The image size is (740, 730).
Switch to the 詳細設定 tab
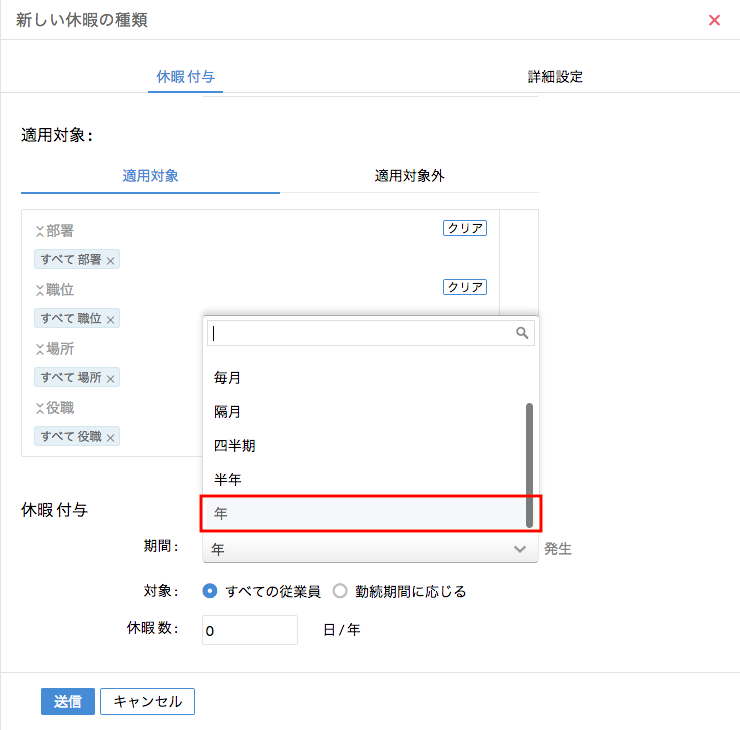coord(555,76)
